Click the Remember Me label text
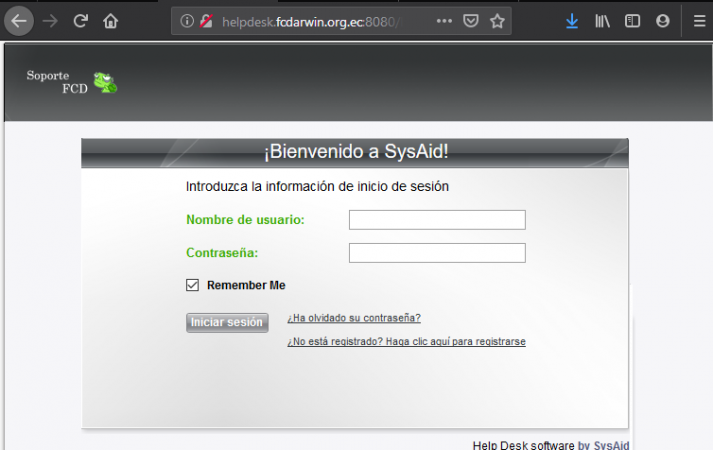713x450 pixels. coord(246,285)
